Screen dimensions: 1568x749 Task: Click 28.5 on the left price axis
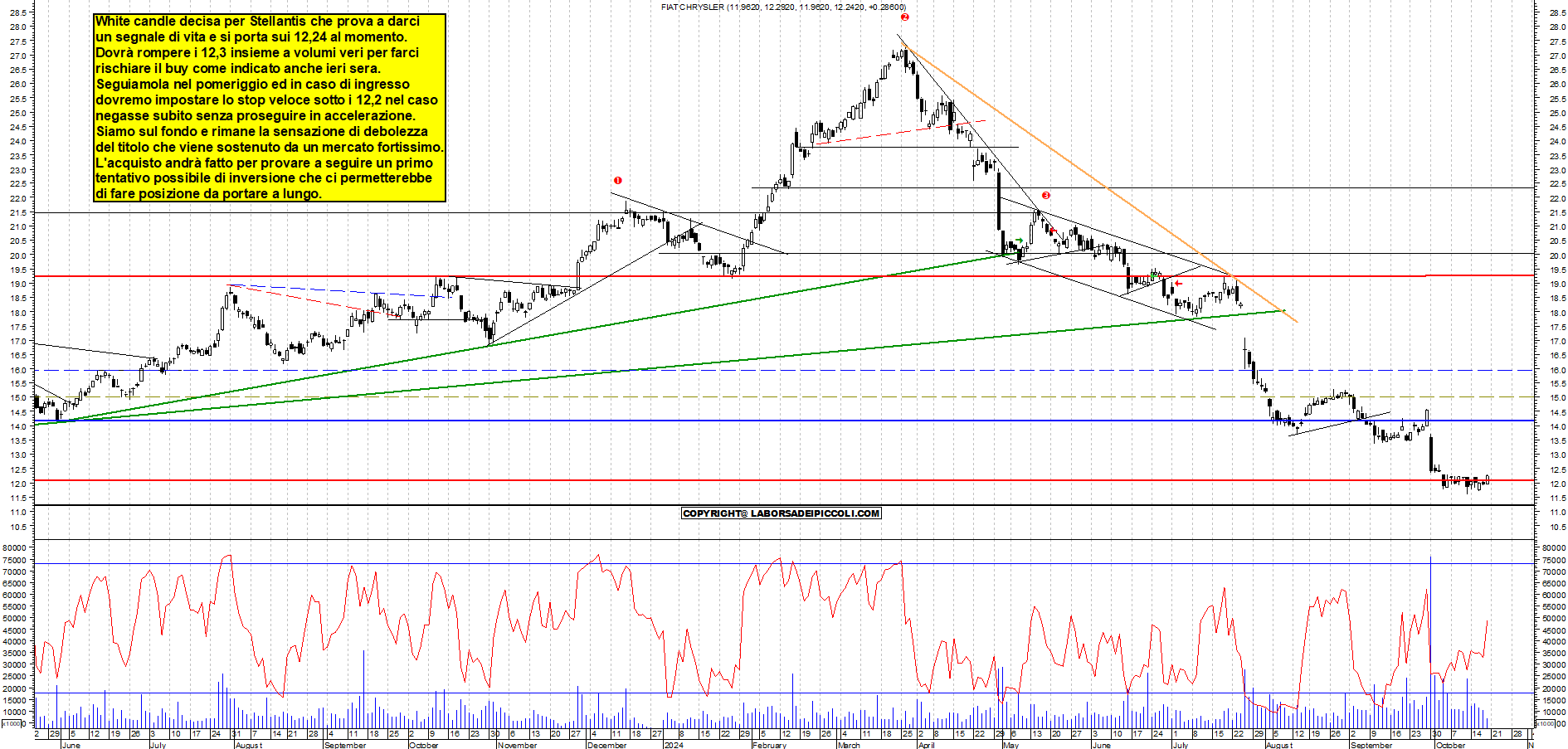18,12
